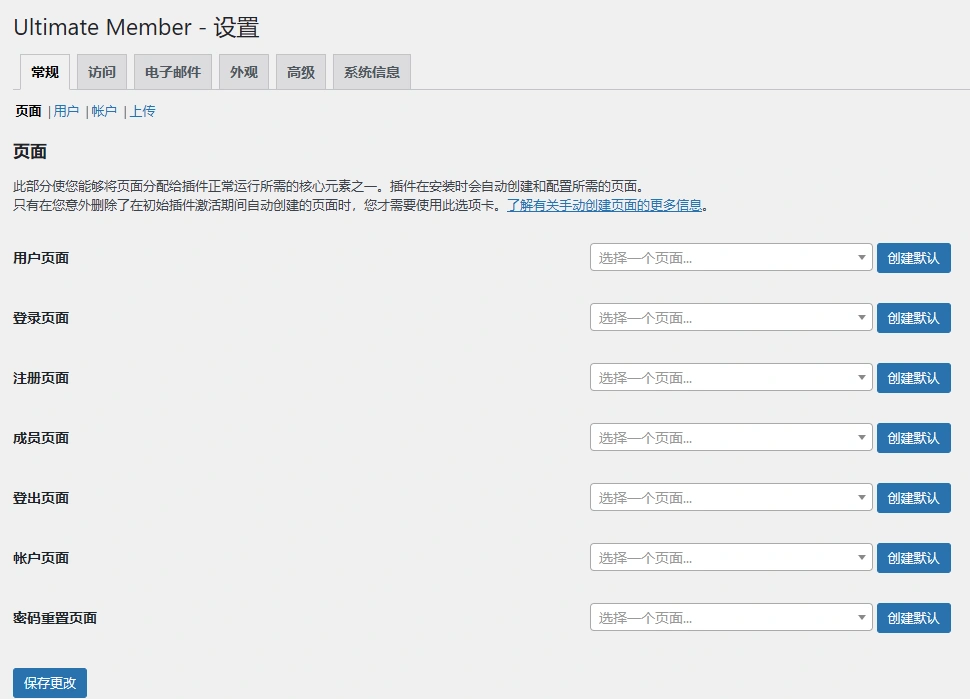Open the 用户 sub-section link

coord(66,111)
